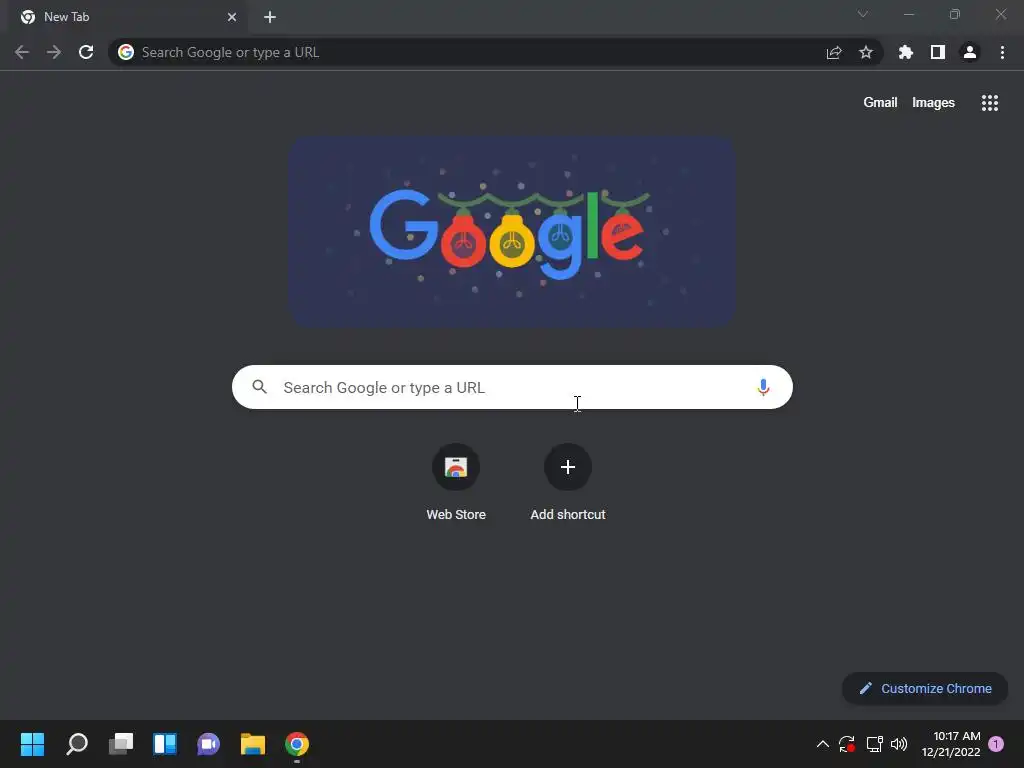Bookmark this tab with the star icon
This screenshot has height=768, width=1024.
(865, 52)
